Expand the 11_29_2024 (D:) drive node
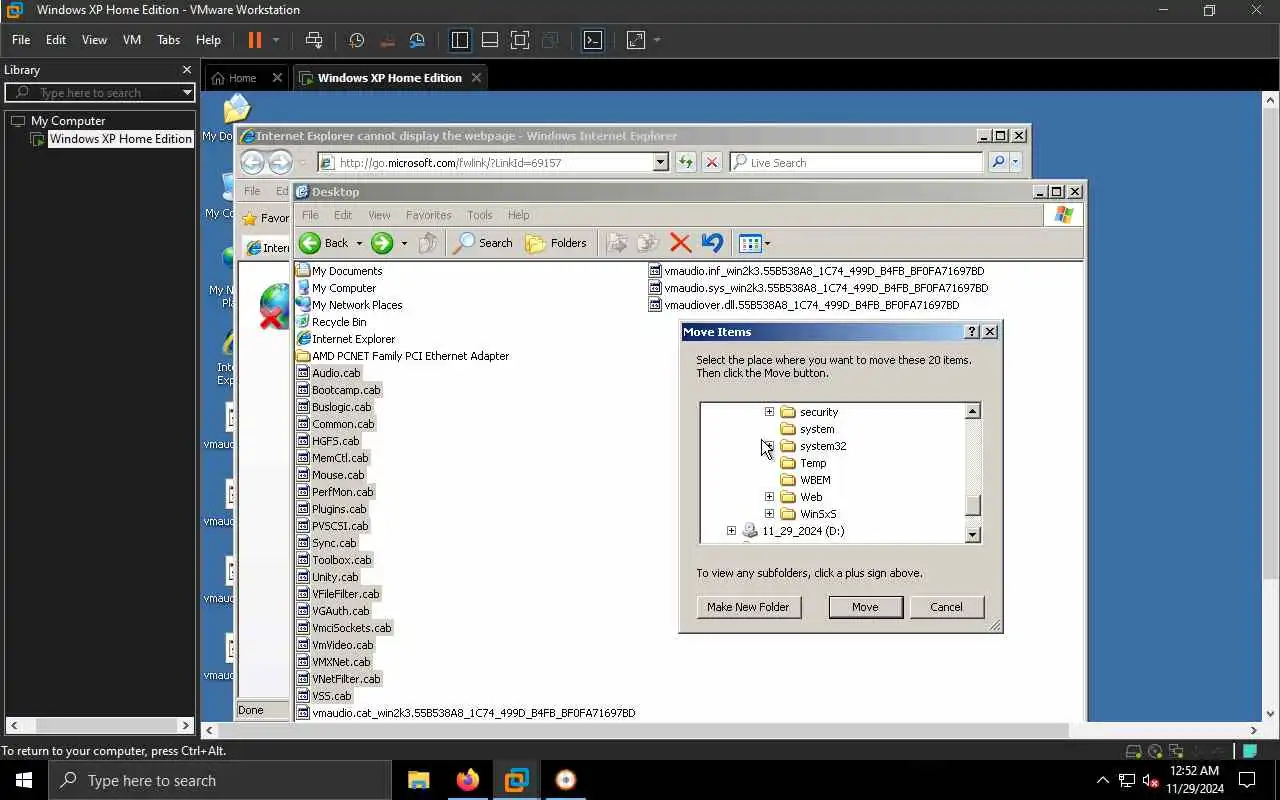Viewport: 1280px width, 800px height. (x=731, y=531)
